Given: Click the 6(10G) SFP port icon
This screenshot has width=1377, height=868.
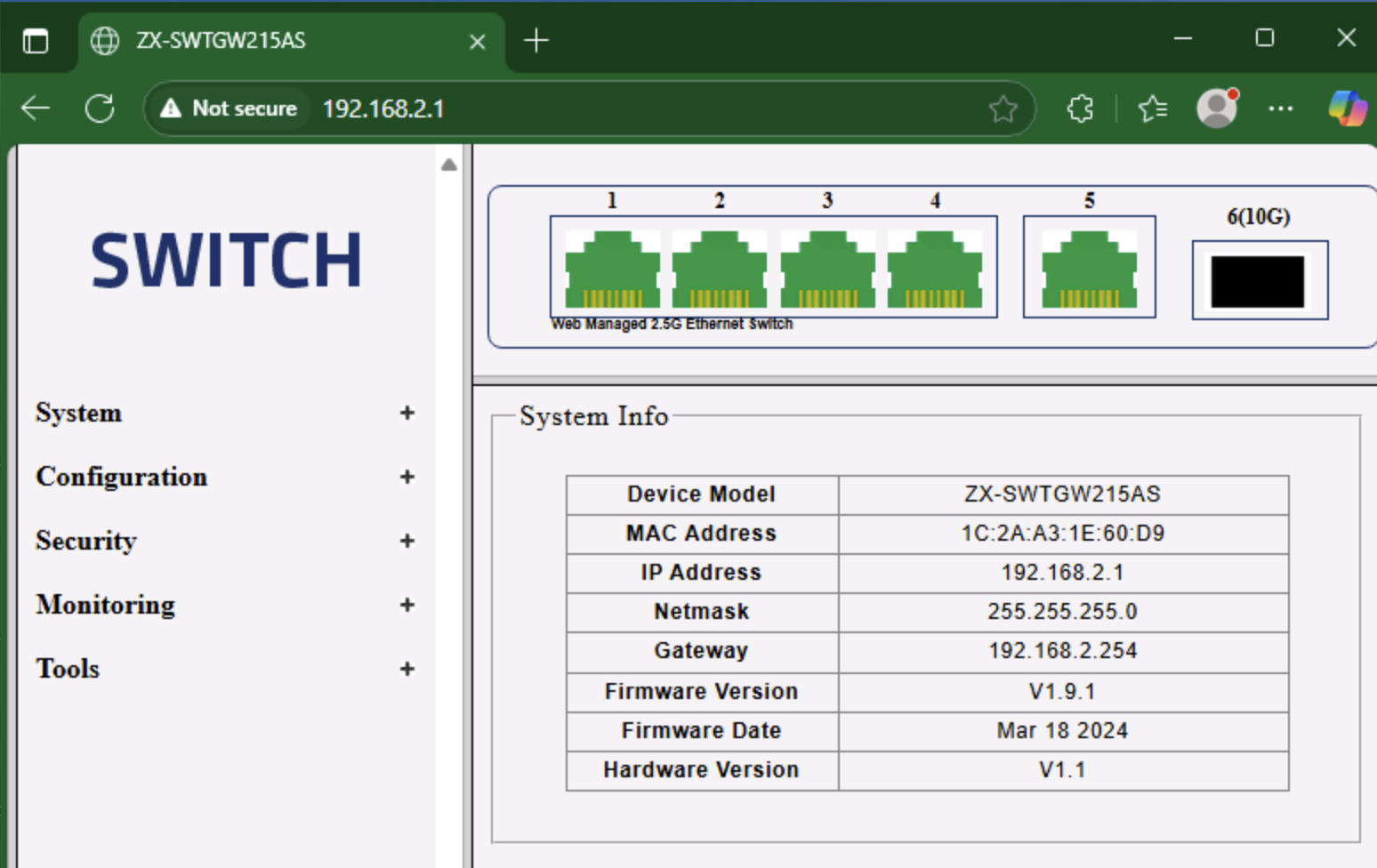Looking at the screenshot, I should pos(1258,281).
